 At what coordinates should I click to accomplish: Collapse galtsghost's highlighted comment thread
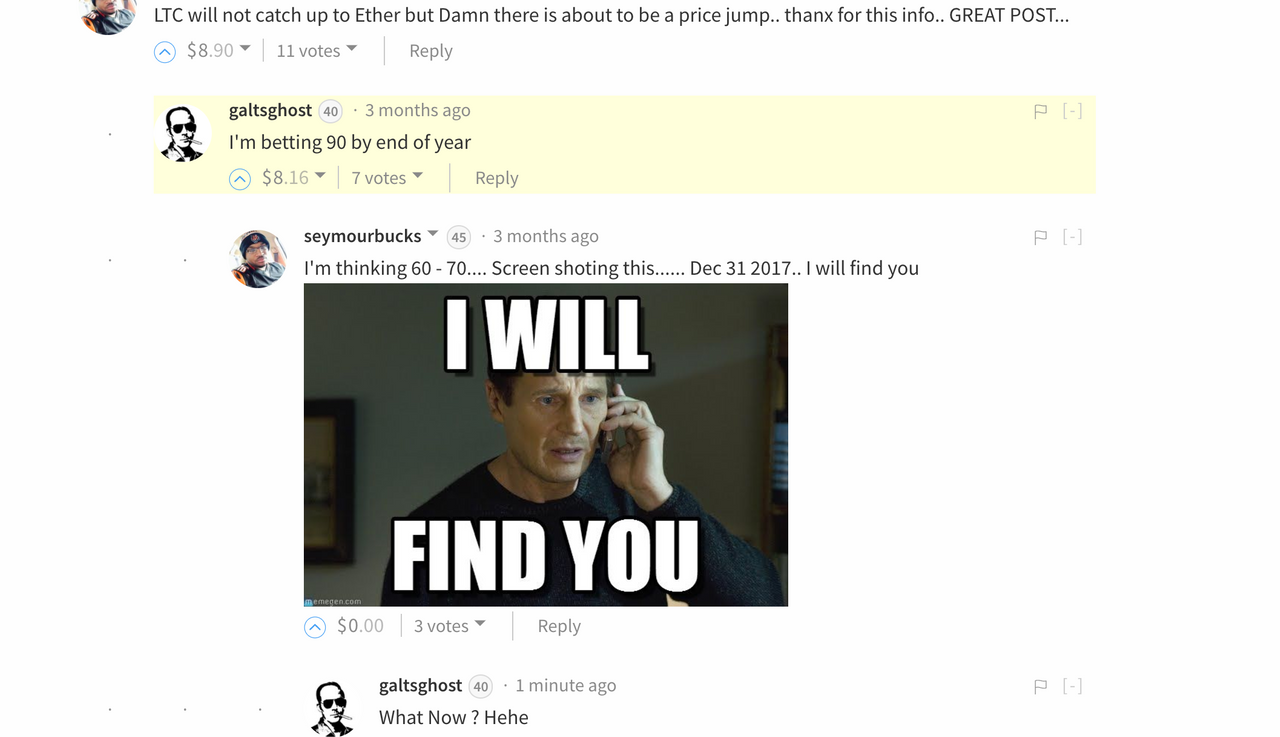[x=1072, y=111]
